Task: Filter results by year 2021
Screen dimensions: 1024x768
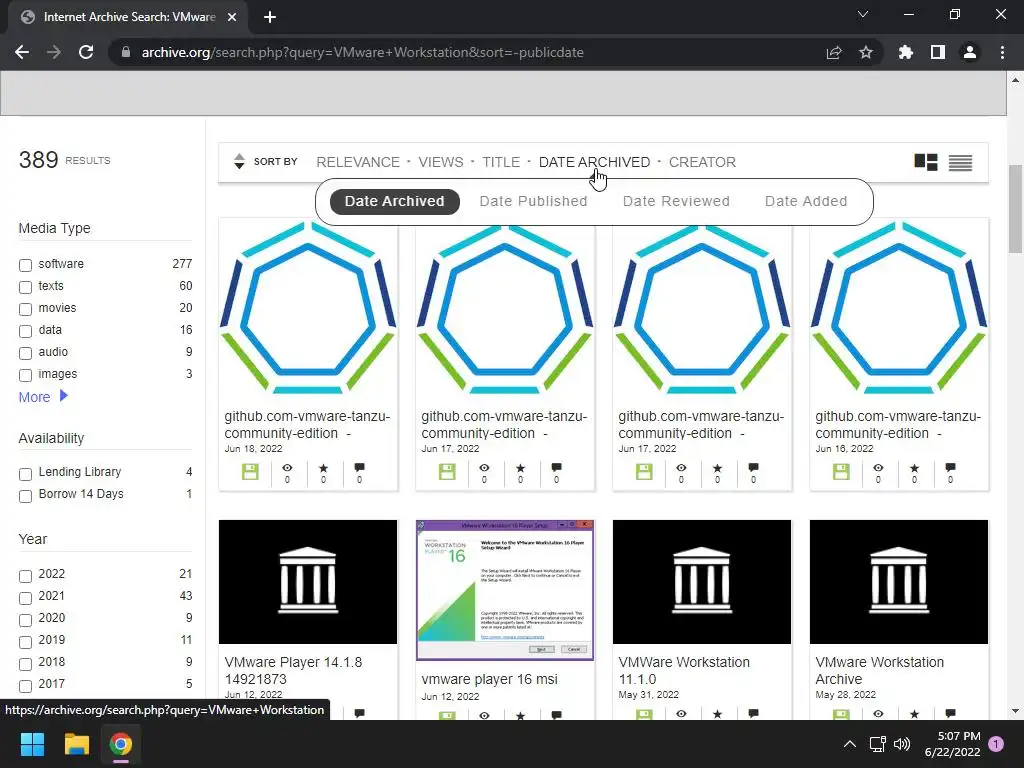Action: pos(25,598)
